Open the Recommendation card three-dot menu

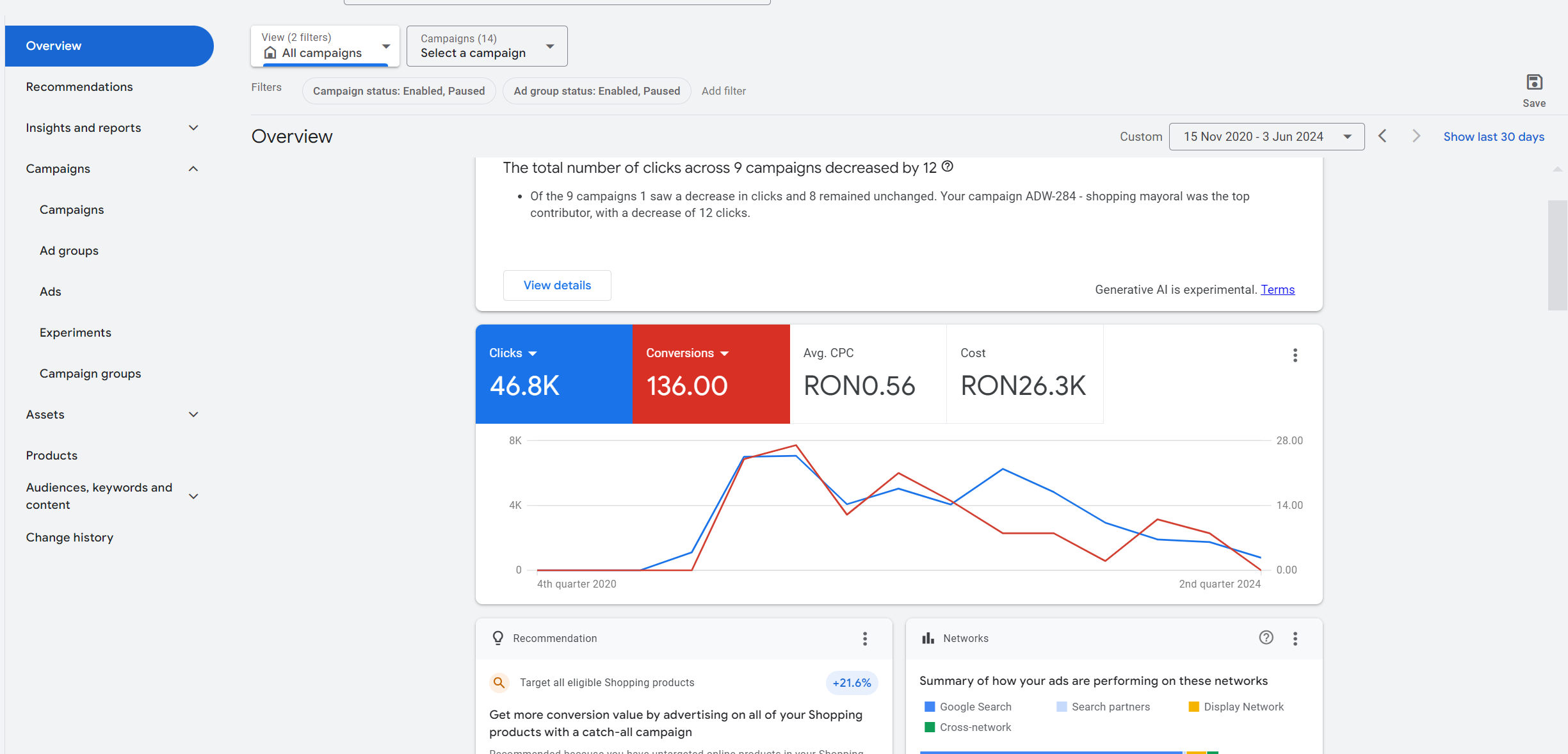tap(864, 638)
